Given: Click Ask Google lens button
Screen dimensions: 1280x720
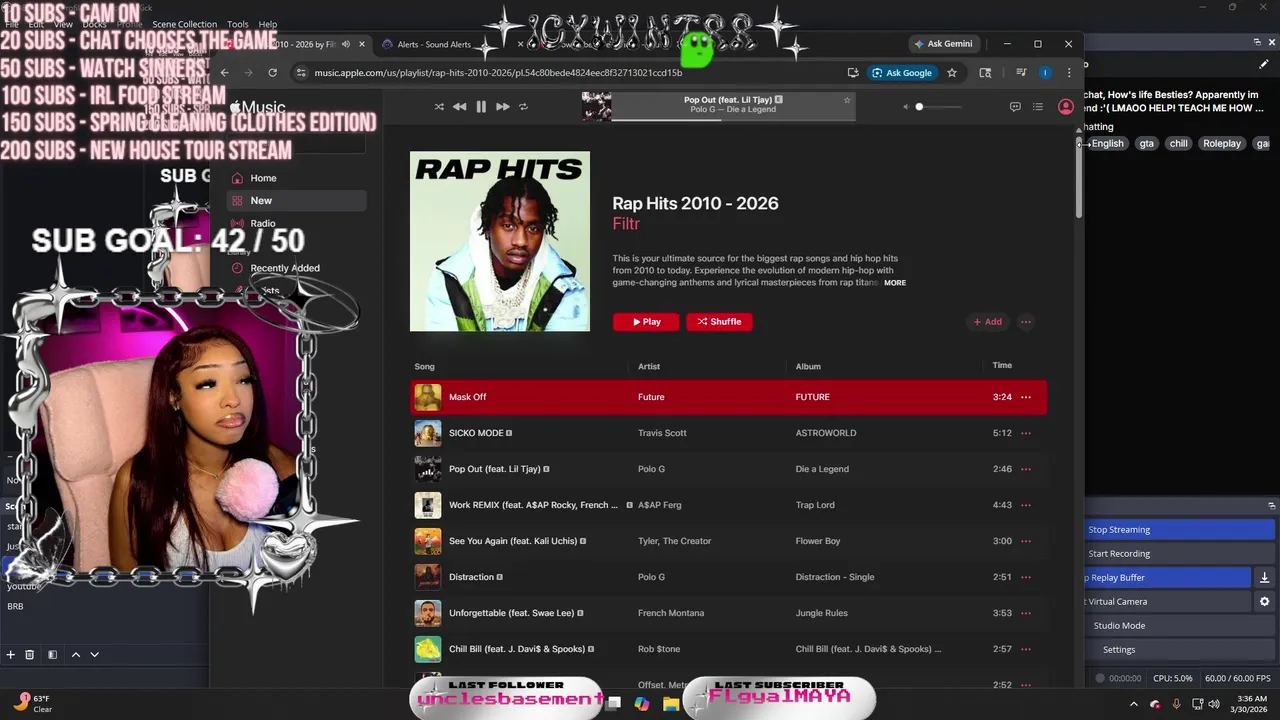Looking at the screenshot, I should 902,73.
